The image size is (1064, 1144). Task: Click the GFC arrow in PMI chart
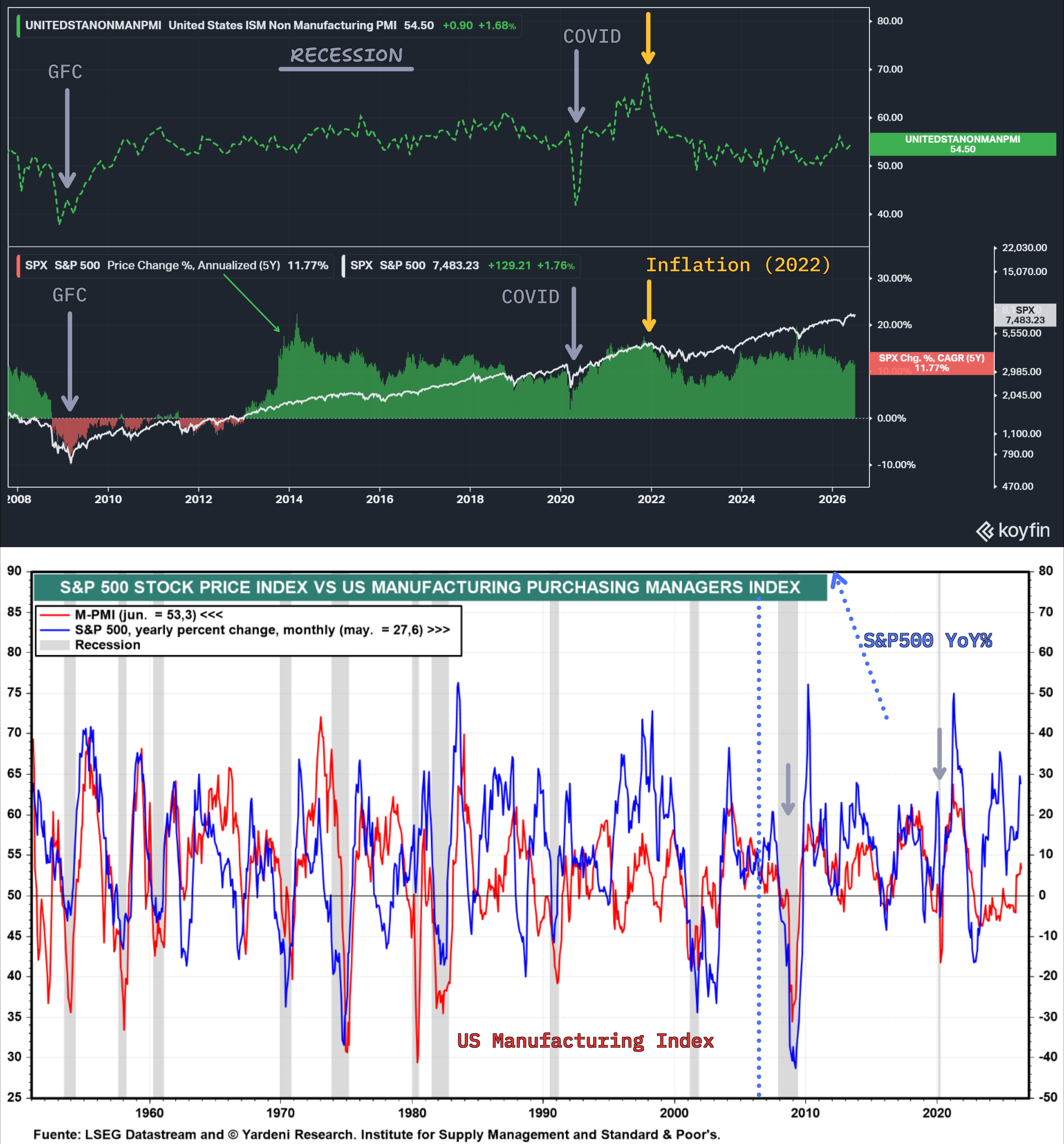point(67,138)
